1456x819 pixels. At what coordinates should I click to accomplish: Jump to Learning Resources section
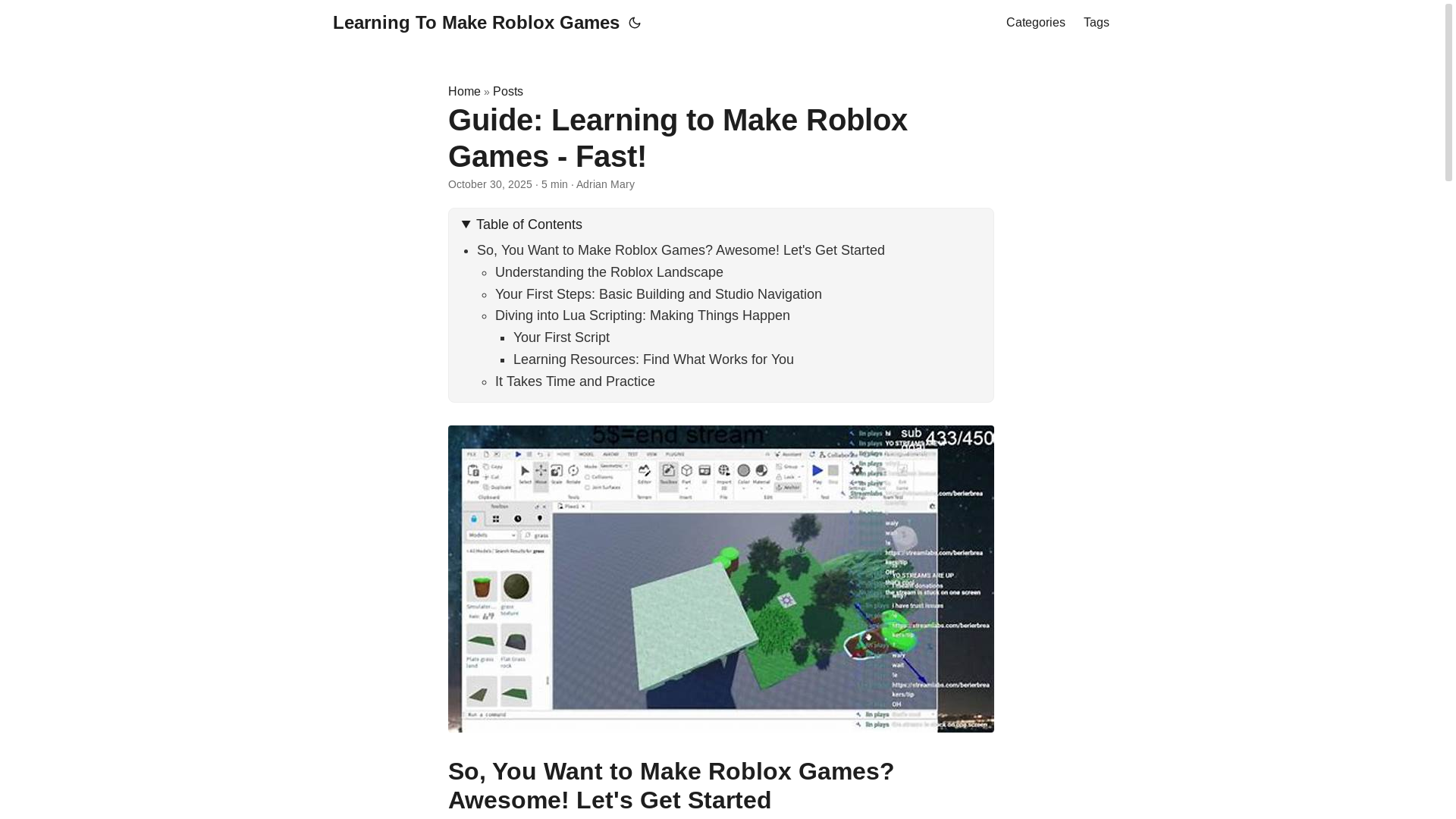tap(654, 359)
